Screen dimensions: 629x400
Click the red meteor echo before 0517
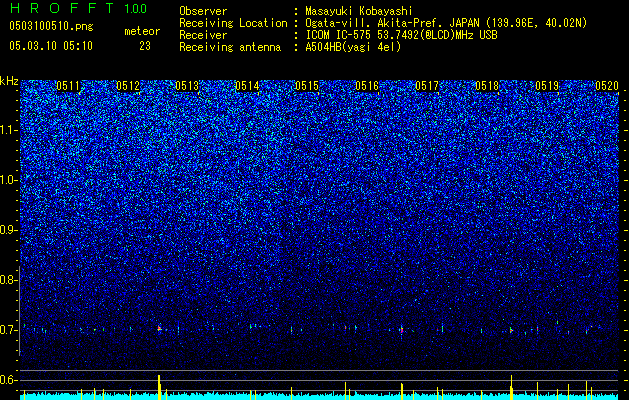(402, 331)
